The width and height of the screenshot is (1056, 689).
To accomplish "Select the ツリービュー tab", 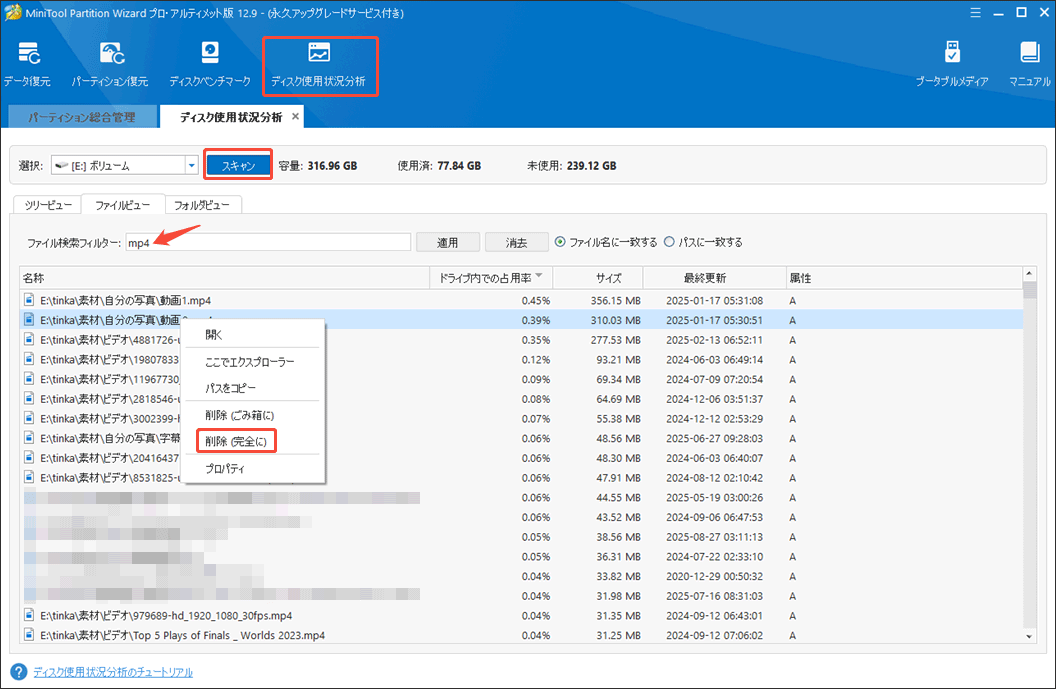I will tap(47, 205).
